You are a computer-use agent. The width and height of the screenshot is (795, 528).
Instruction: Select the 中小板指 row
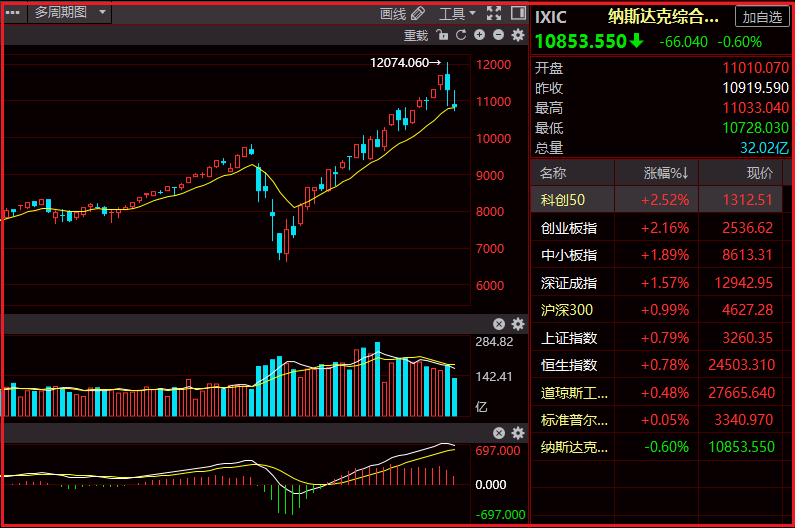pyautogui.click(x=657, y=255)
